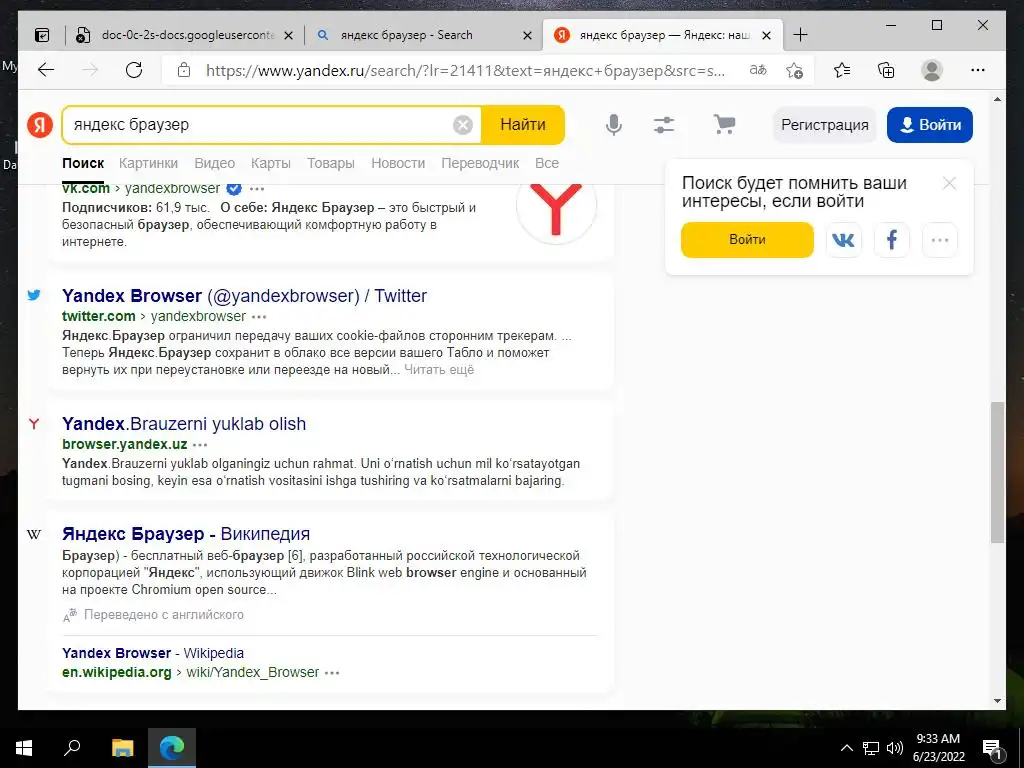This screenshot has width=1024, height=768.
Task: Click the Yandex red logo icon
Action: 40,124
